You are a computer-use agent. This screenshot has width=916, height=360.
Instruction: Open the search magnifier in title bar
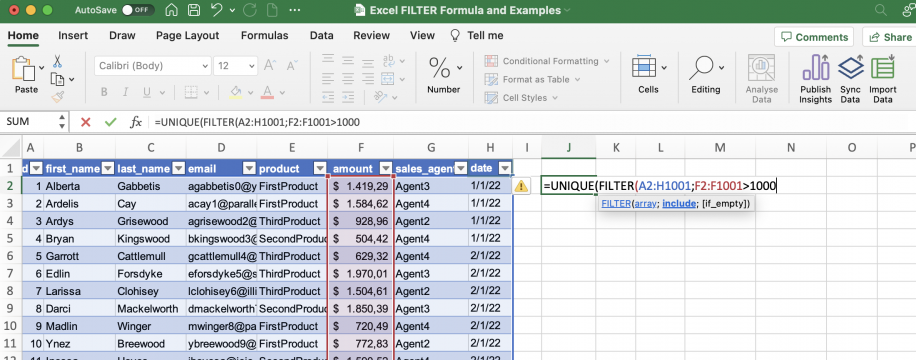[880, 10]
